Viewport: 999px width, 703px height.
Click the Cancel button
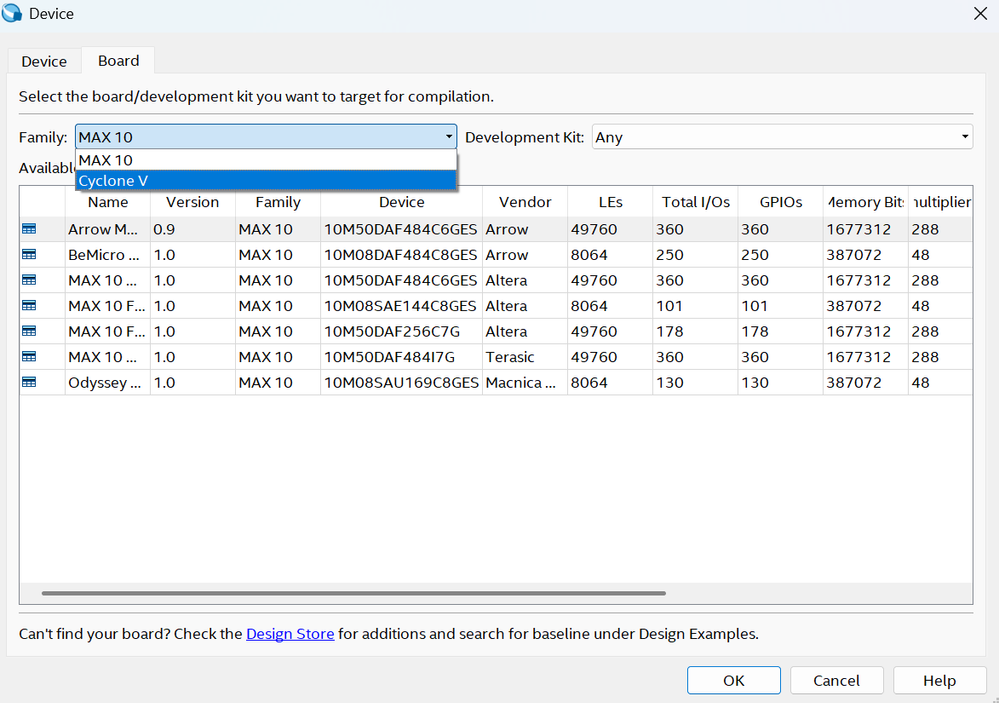836,680
